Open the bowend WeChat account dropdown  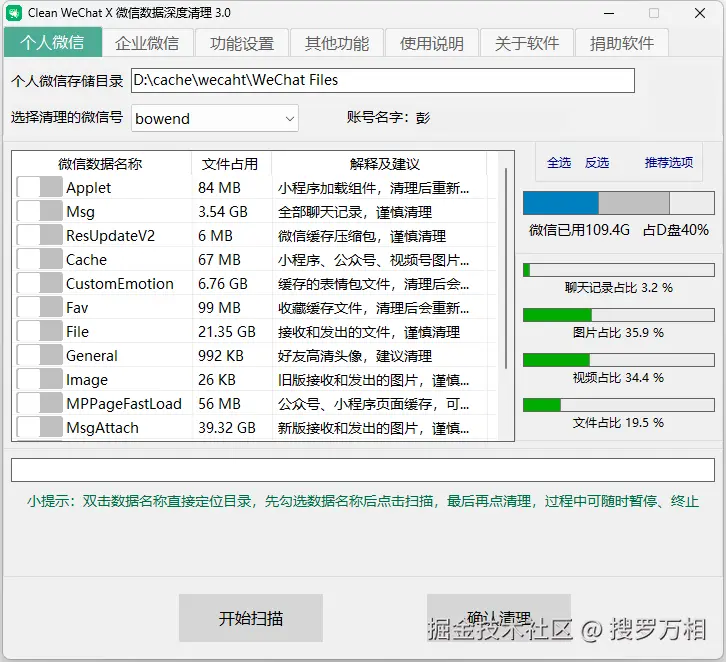(x=215, y=119)
